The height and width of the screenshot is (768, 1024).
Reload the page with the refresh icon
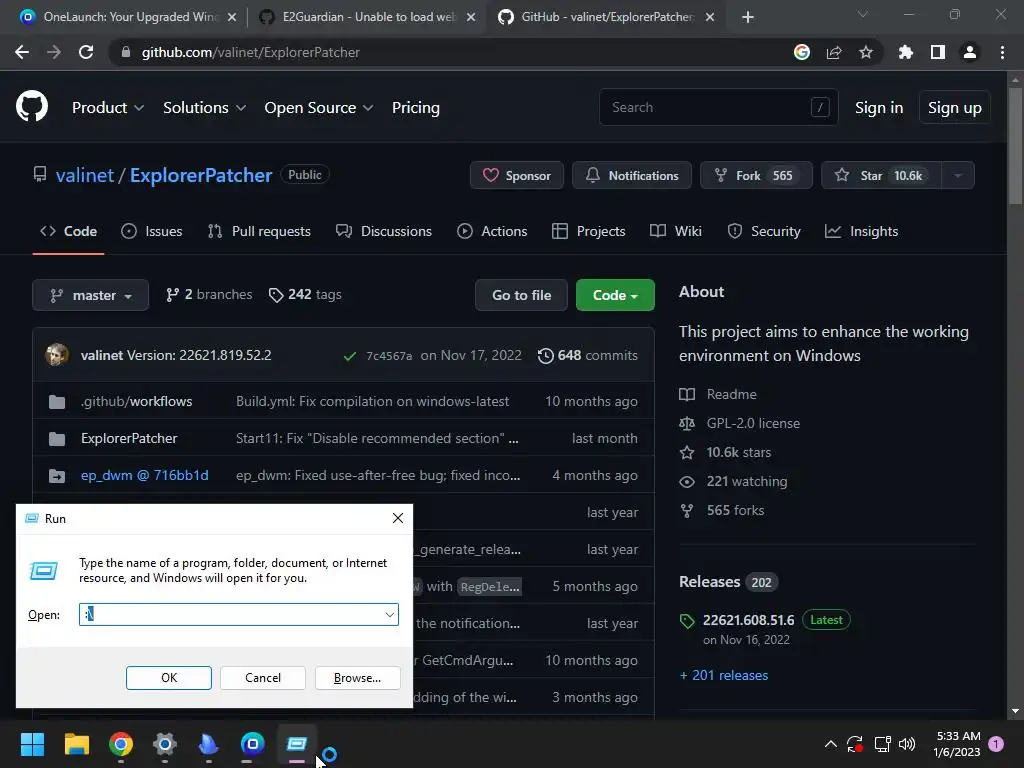86,52
